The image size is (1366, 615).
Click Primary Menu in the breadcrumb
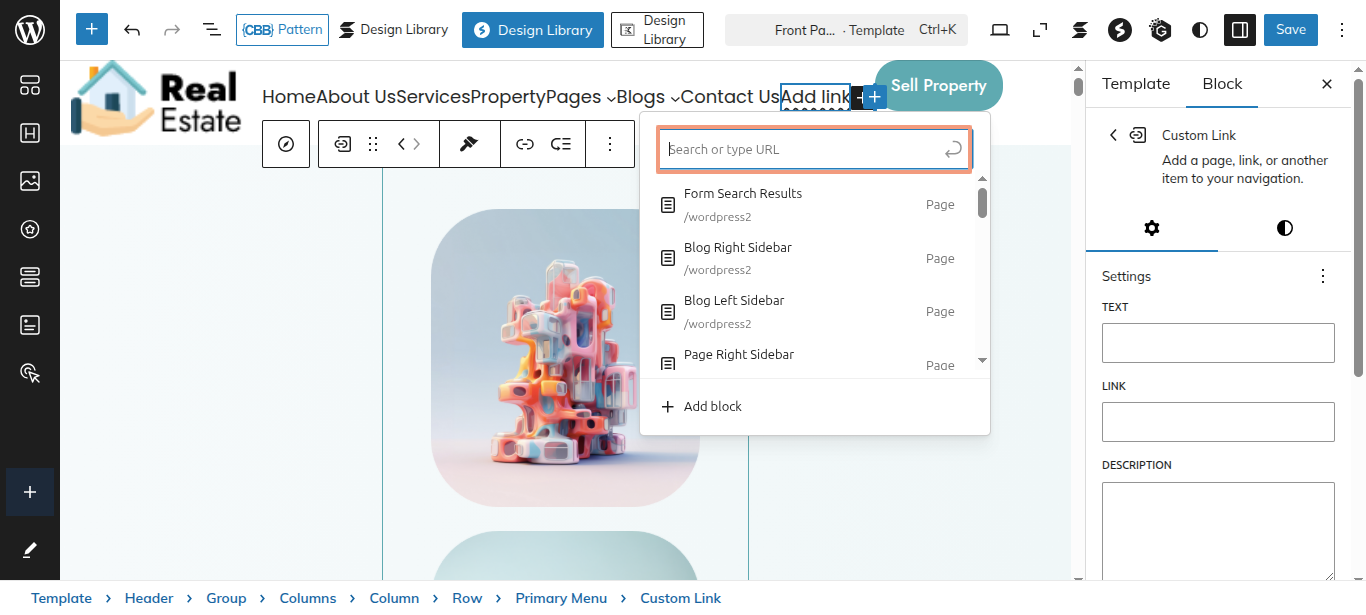point(561,598)
